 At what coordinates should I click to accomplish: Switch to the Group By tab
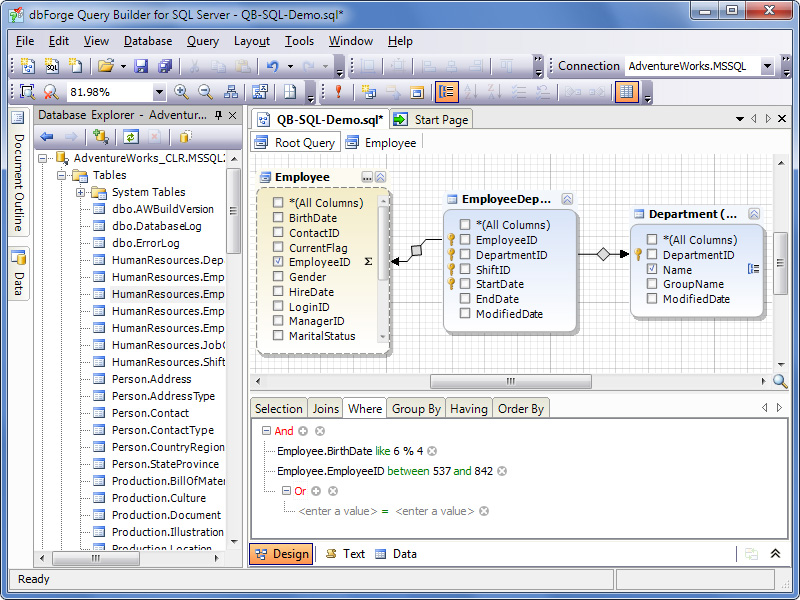tap(416, 409)
